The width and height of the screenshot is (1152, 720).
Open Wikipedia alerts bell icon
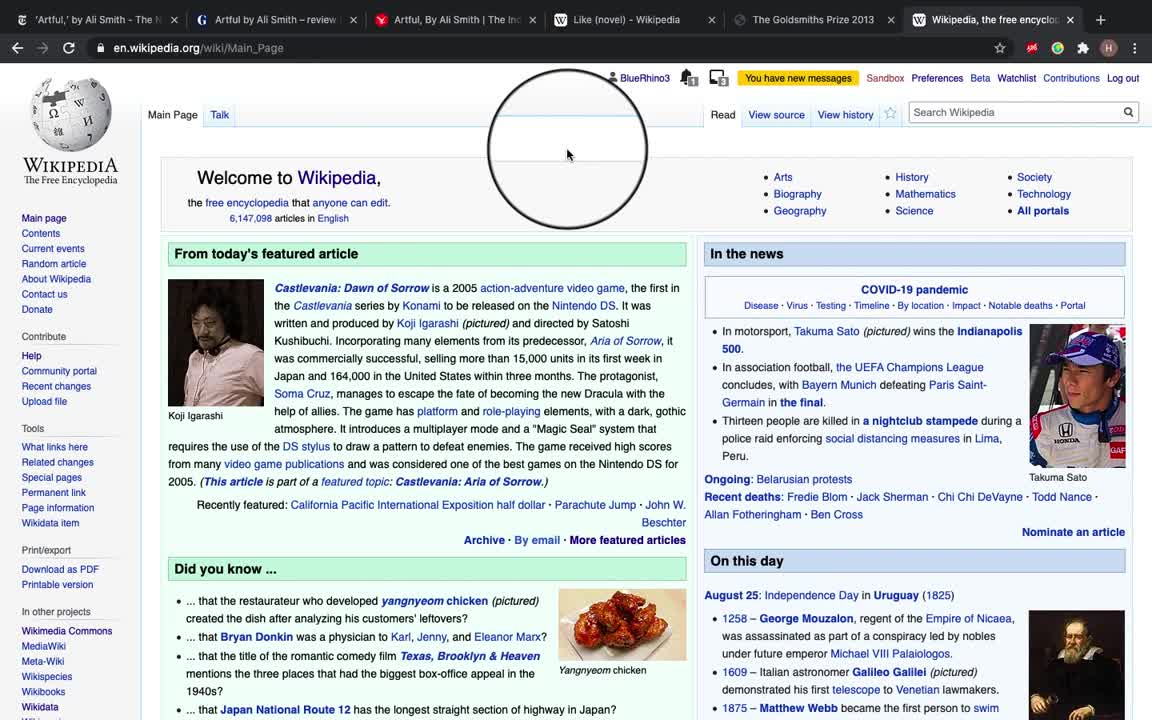tap(688, 77)
